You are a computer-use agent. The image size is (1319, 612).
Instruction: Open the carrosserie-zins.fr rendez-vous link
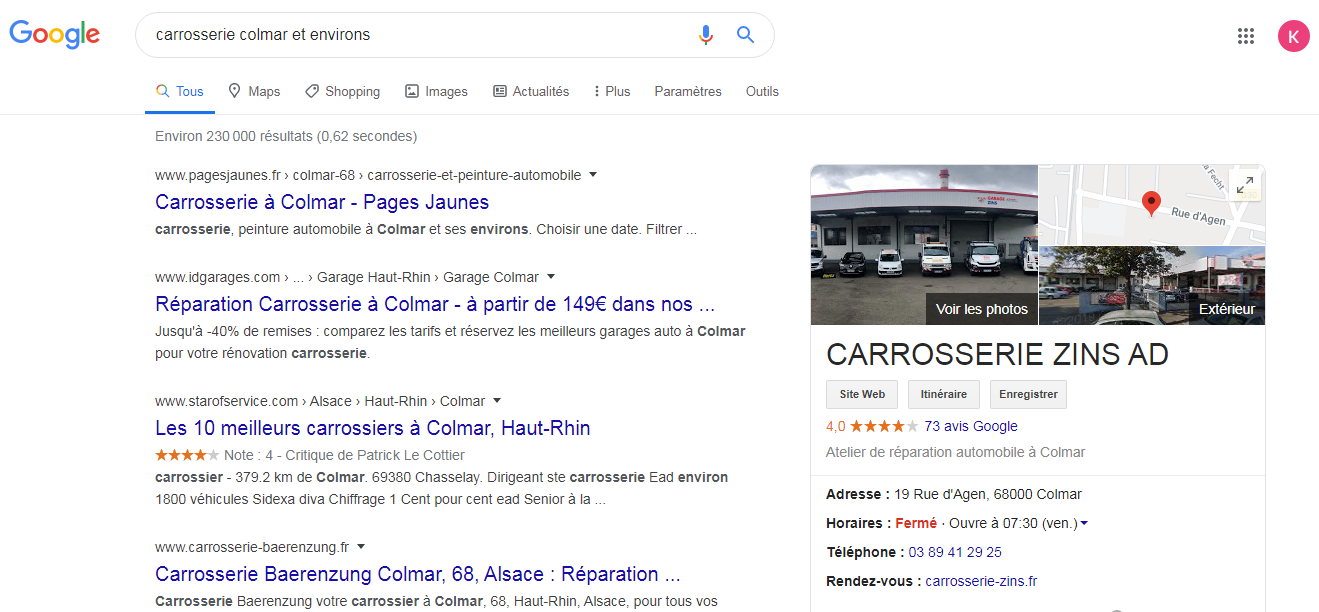click(x=981, y=581)
